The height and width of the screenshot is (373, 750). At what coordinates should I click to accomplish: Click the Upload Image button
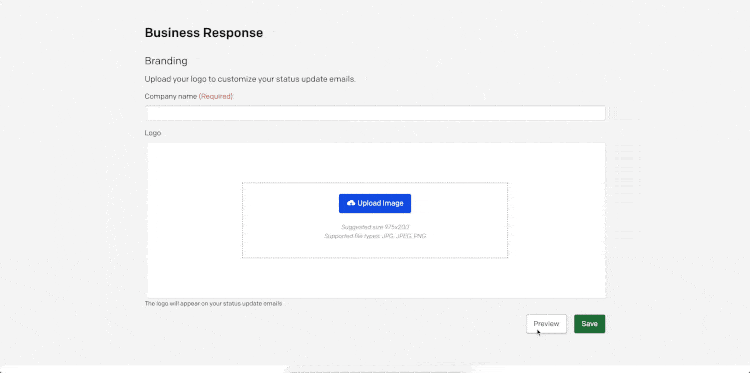pyautogui.click(x=375, y=203)
